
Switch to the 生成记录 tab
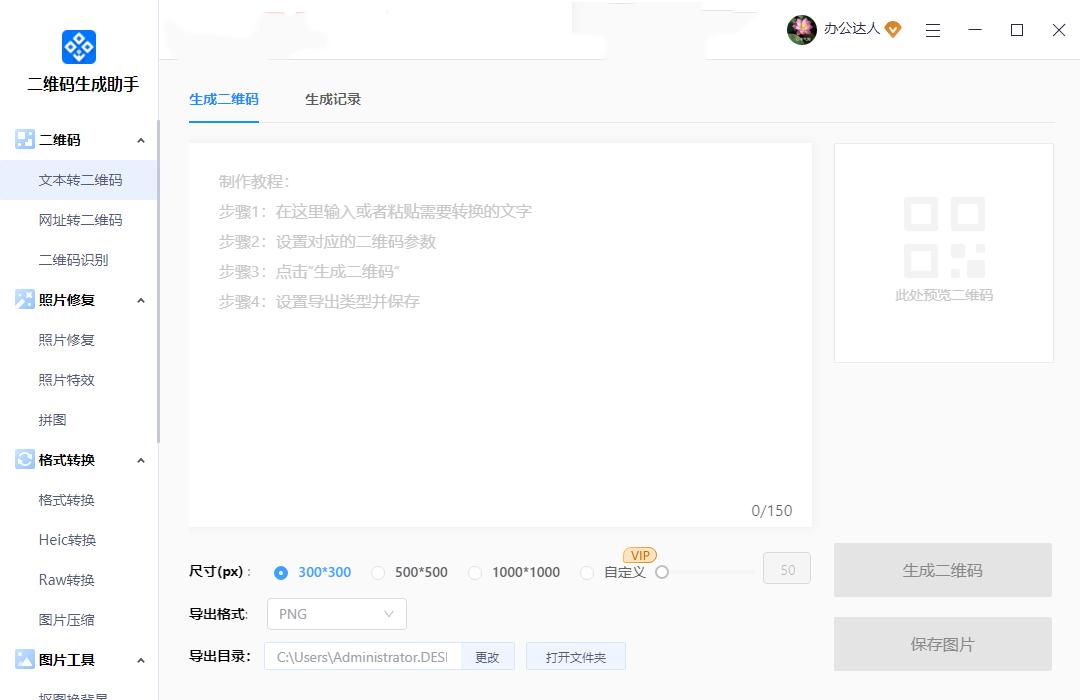[333, 100]
